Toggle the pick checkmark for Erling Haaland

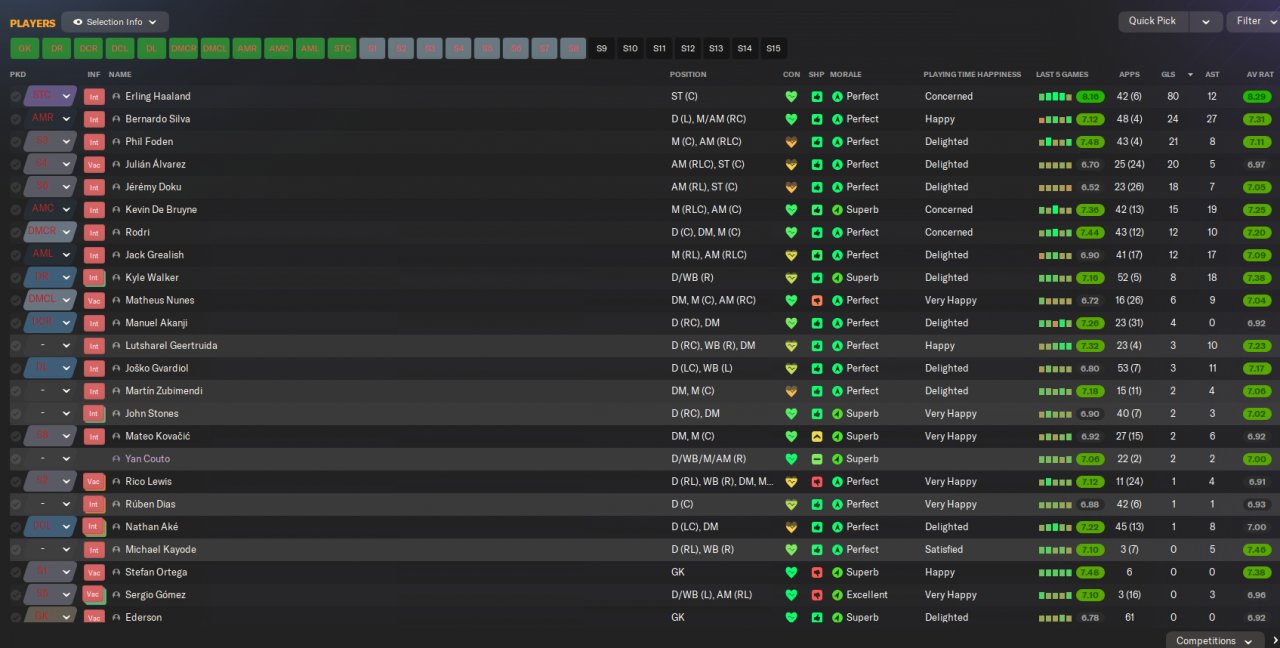click(x=15, y=97)
